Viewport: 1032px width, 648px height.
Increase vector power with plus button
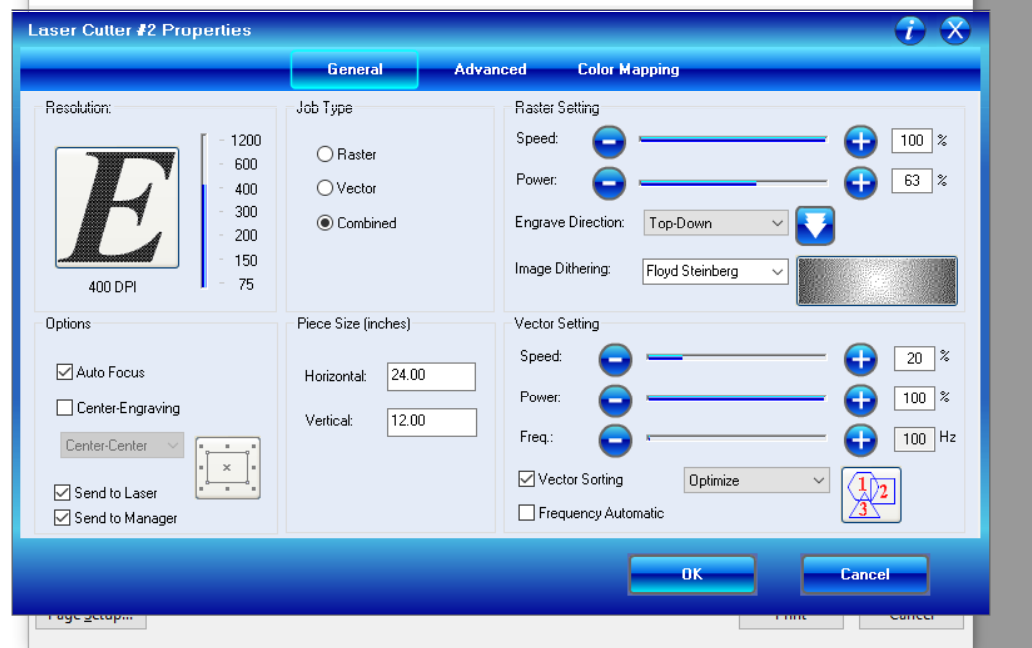(x=861, y=400)
